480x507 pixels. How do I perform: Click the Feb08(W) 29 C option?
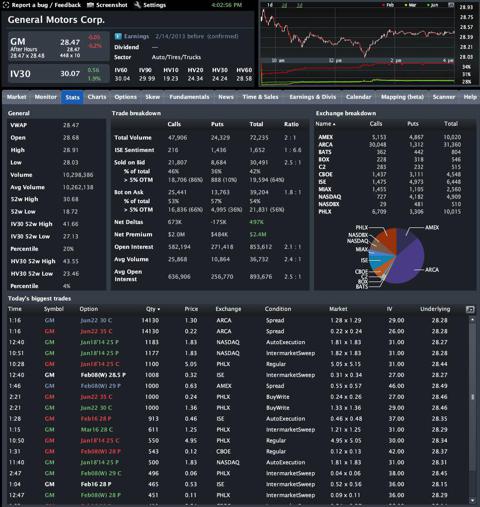(x=101, y=473)
